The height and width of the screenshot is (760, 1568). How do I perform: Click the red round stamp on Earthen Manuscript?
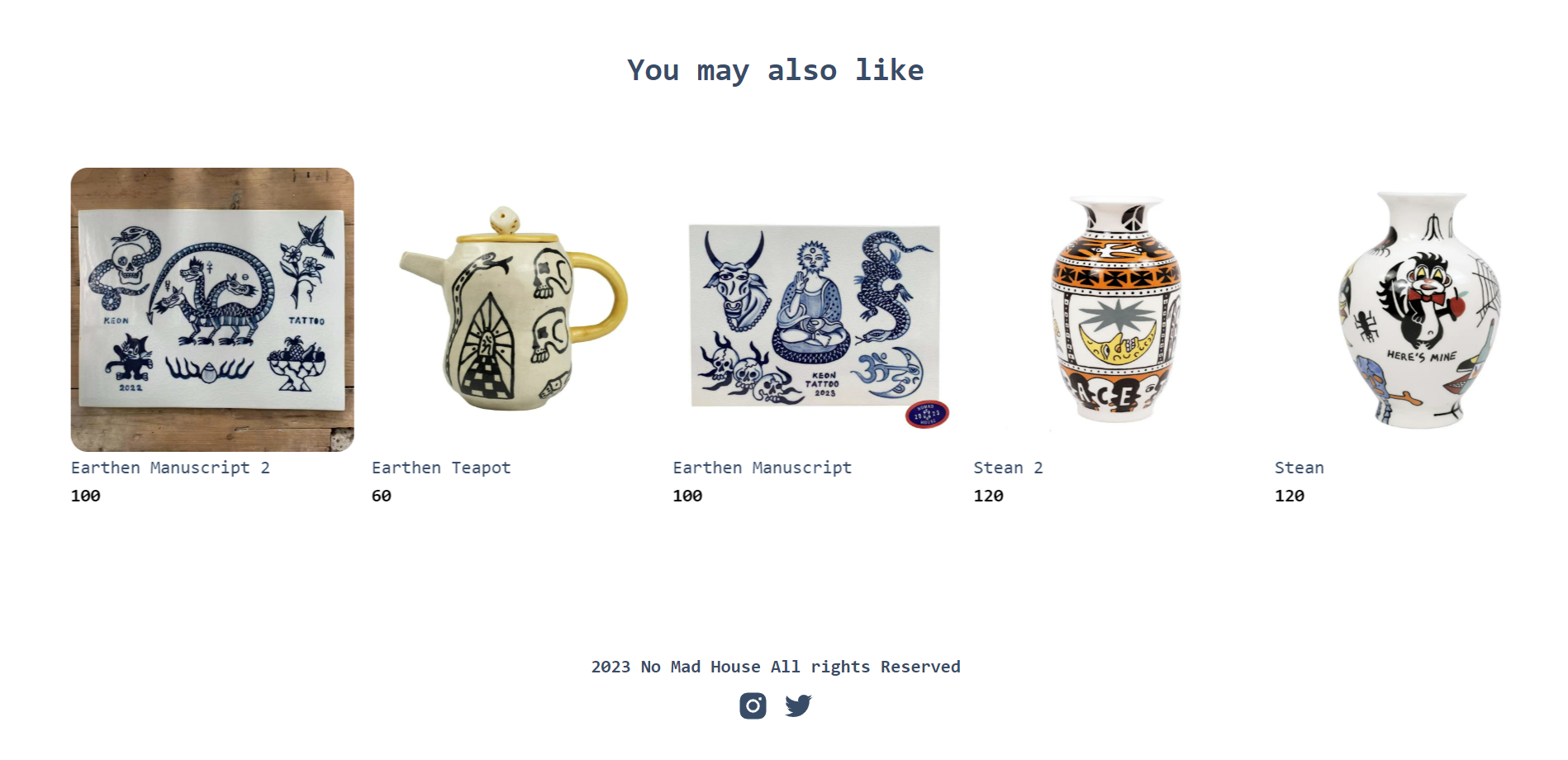[x=927, y=415]
